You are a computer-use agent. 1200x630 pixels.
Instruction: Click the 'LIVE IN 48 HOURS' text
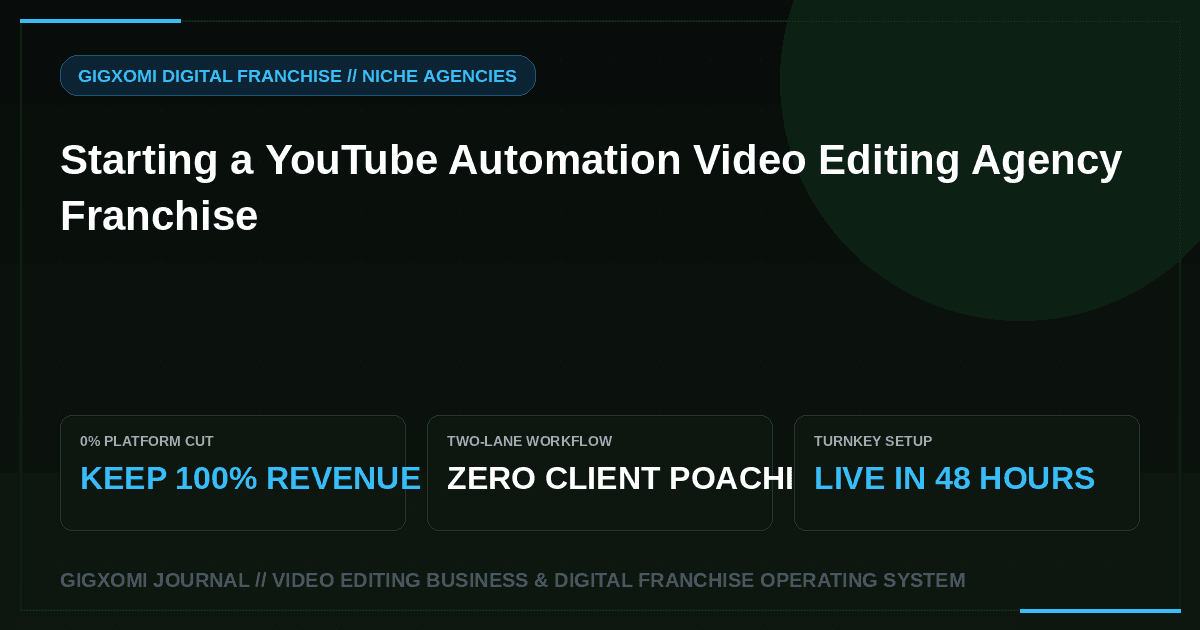(x=954, y=479)
